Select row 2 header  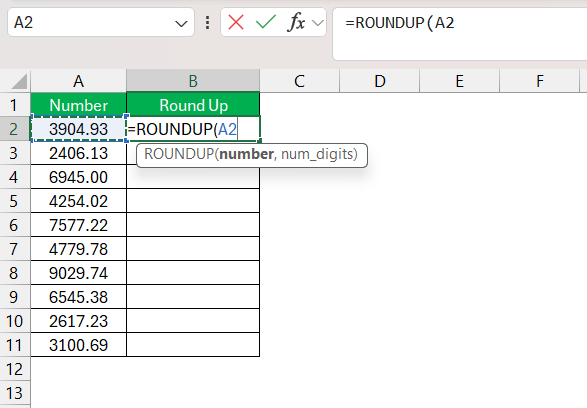(x=15, y=129)
